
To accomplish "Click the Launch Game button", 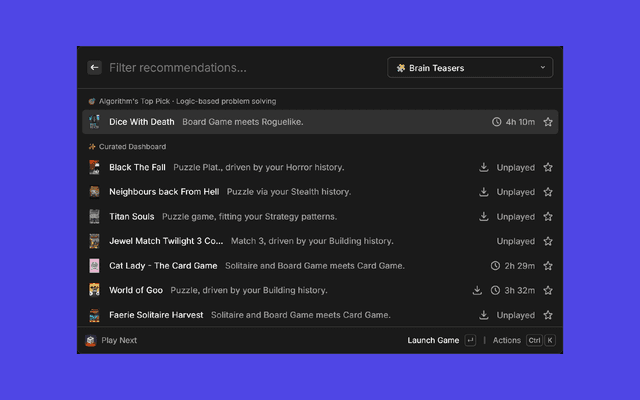I will [x=433, y=340].
